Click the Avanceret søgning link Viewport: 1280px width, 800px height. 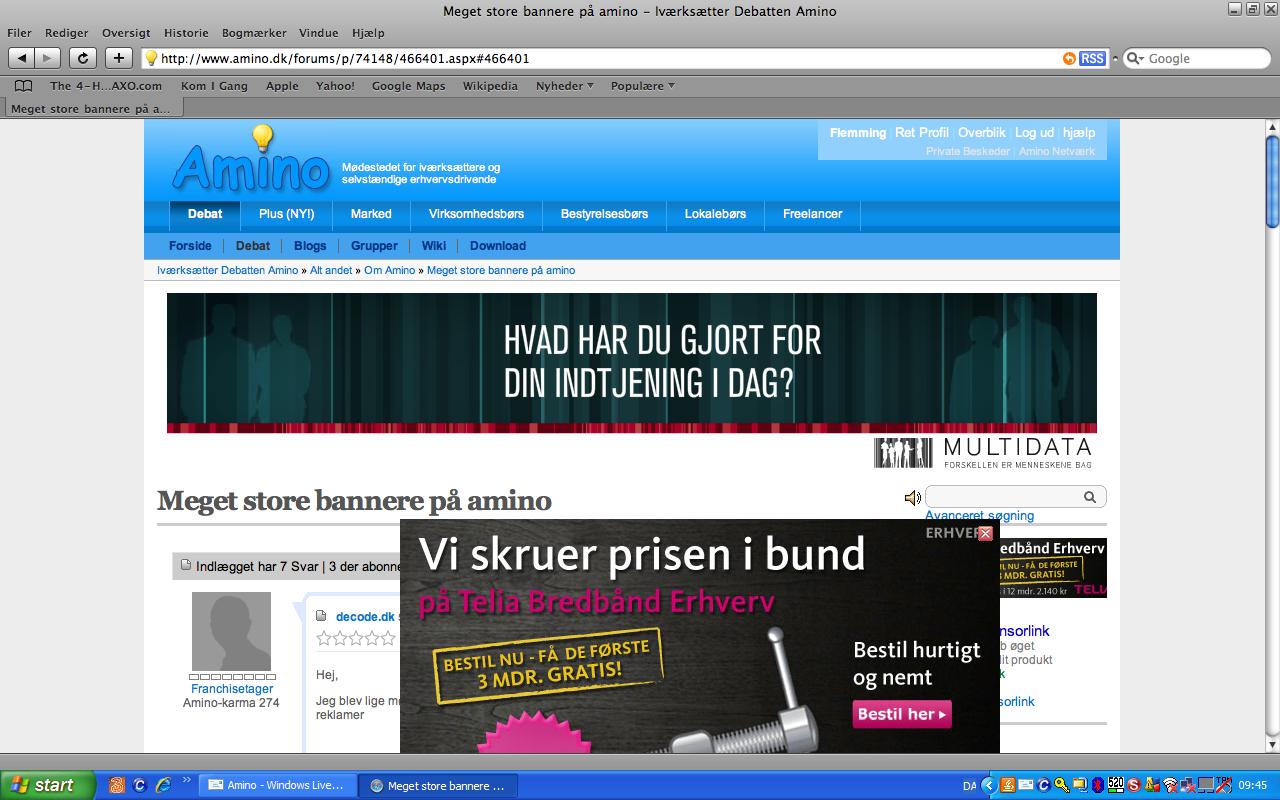(979, 516)
